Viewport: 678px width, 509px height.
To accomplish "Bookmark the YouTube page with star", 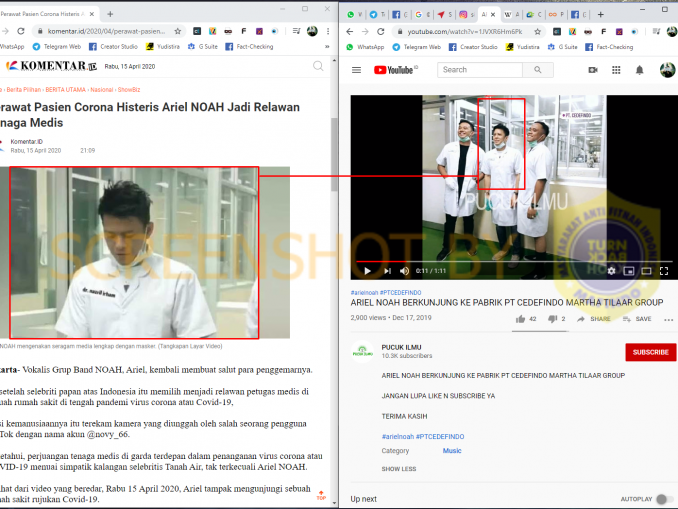I will pos(537,32).
